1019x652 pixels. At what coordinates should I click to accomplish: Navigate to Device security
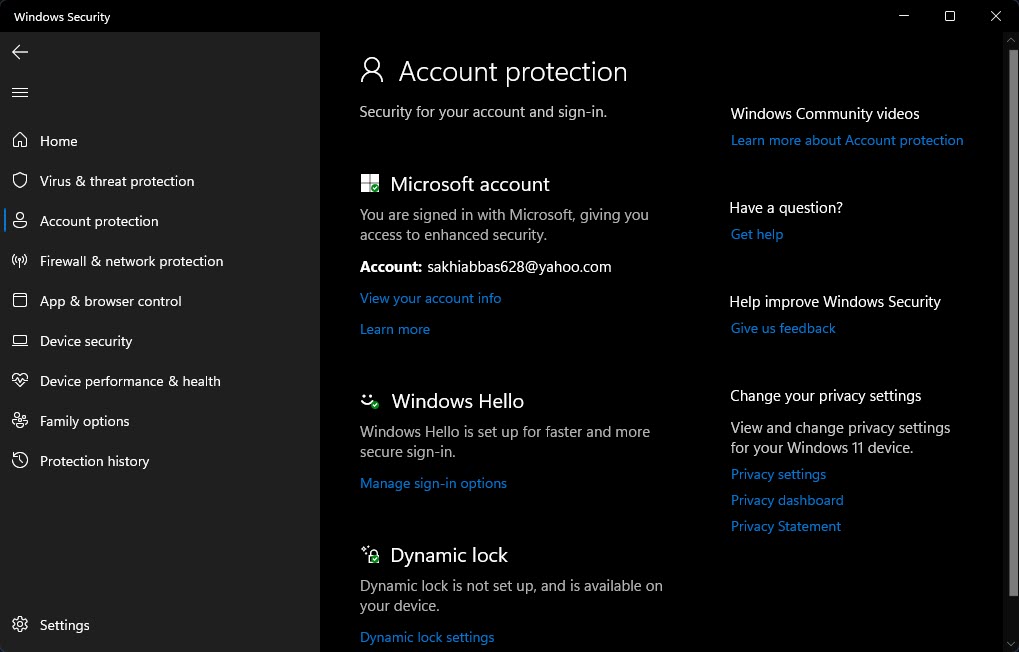pos(86,341)
